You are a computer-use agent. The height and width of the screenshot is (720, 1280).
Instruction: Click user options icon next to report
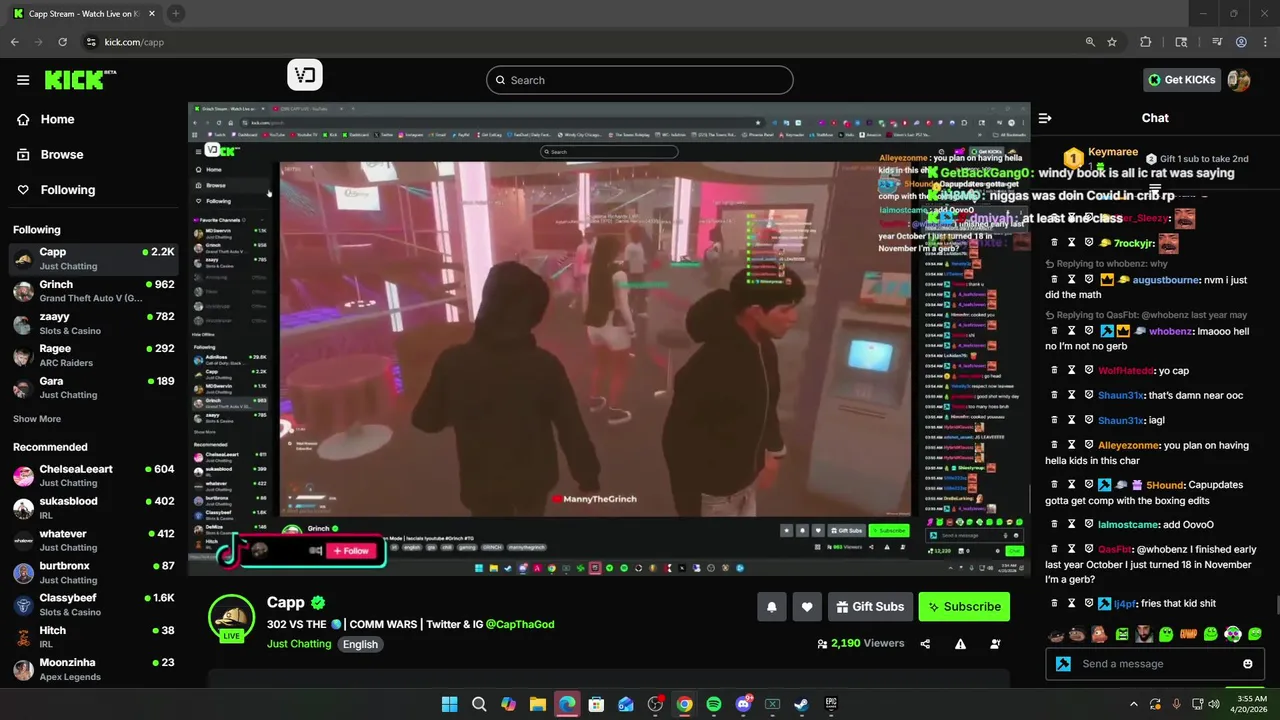(995, 644)
